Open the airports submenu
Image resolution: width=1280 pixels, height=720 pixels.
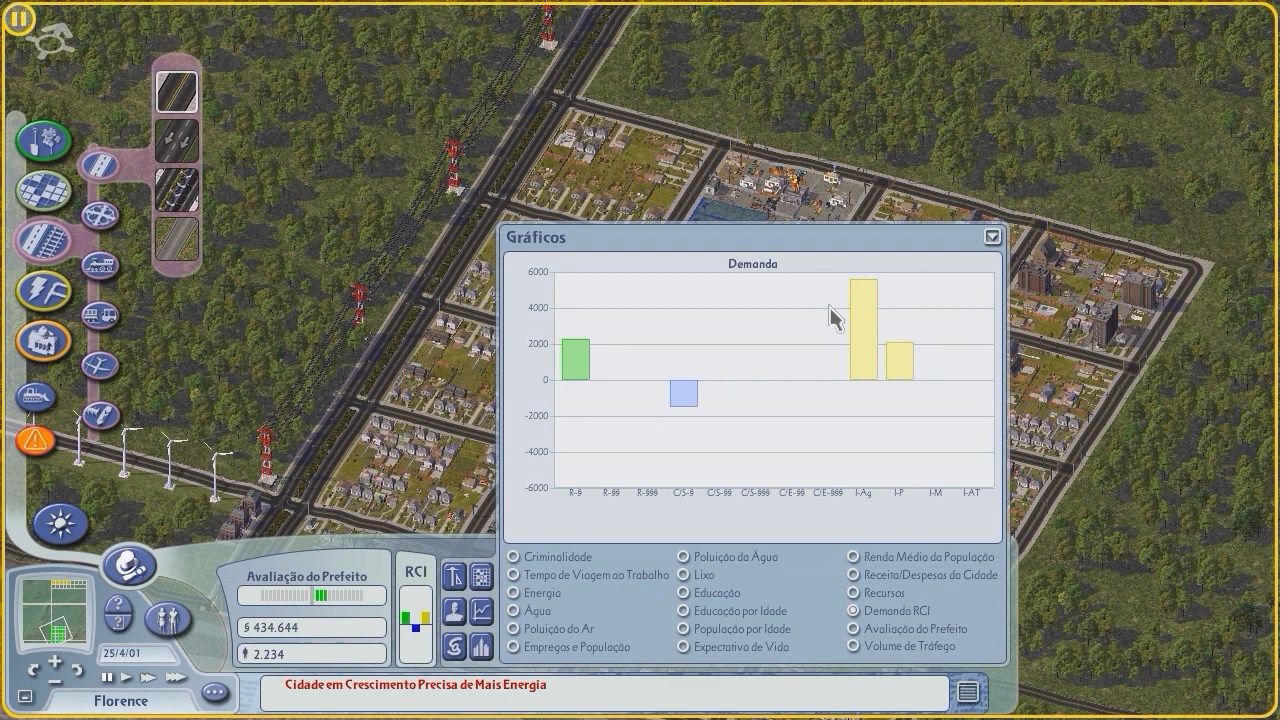(99, 365)
